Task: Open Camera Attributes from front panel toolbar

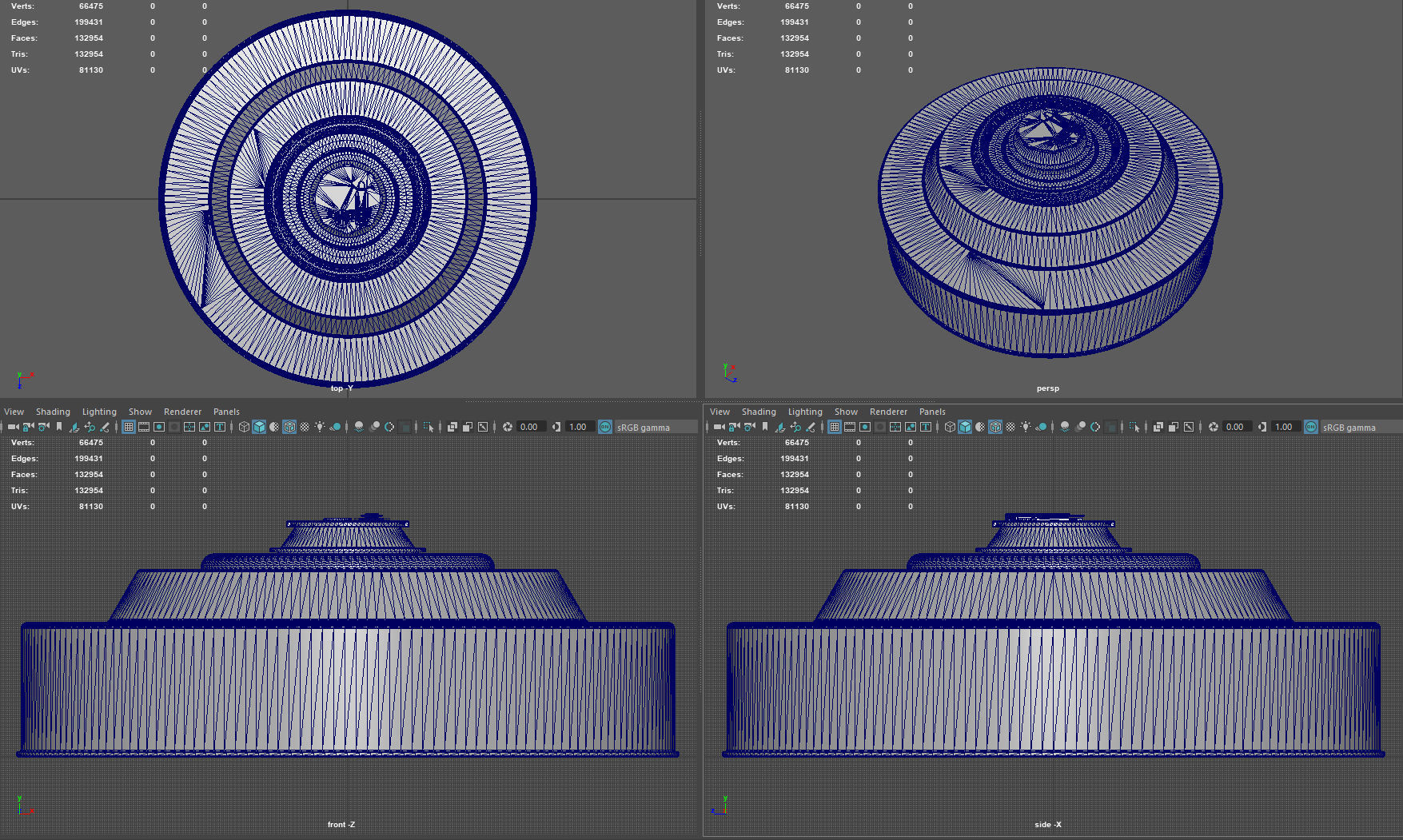Action: pyautogui.click(x=43, y=427)
